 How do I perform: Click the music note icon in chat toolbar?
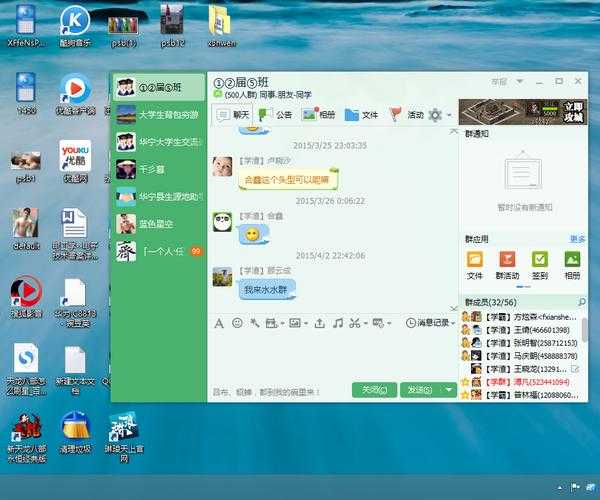[x=338, y=323]
